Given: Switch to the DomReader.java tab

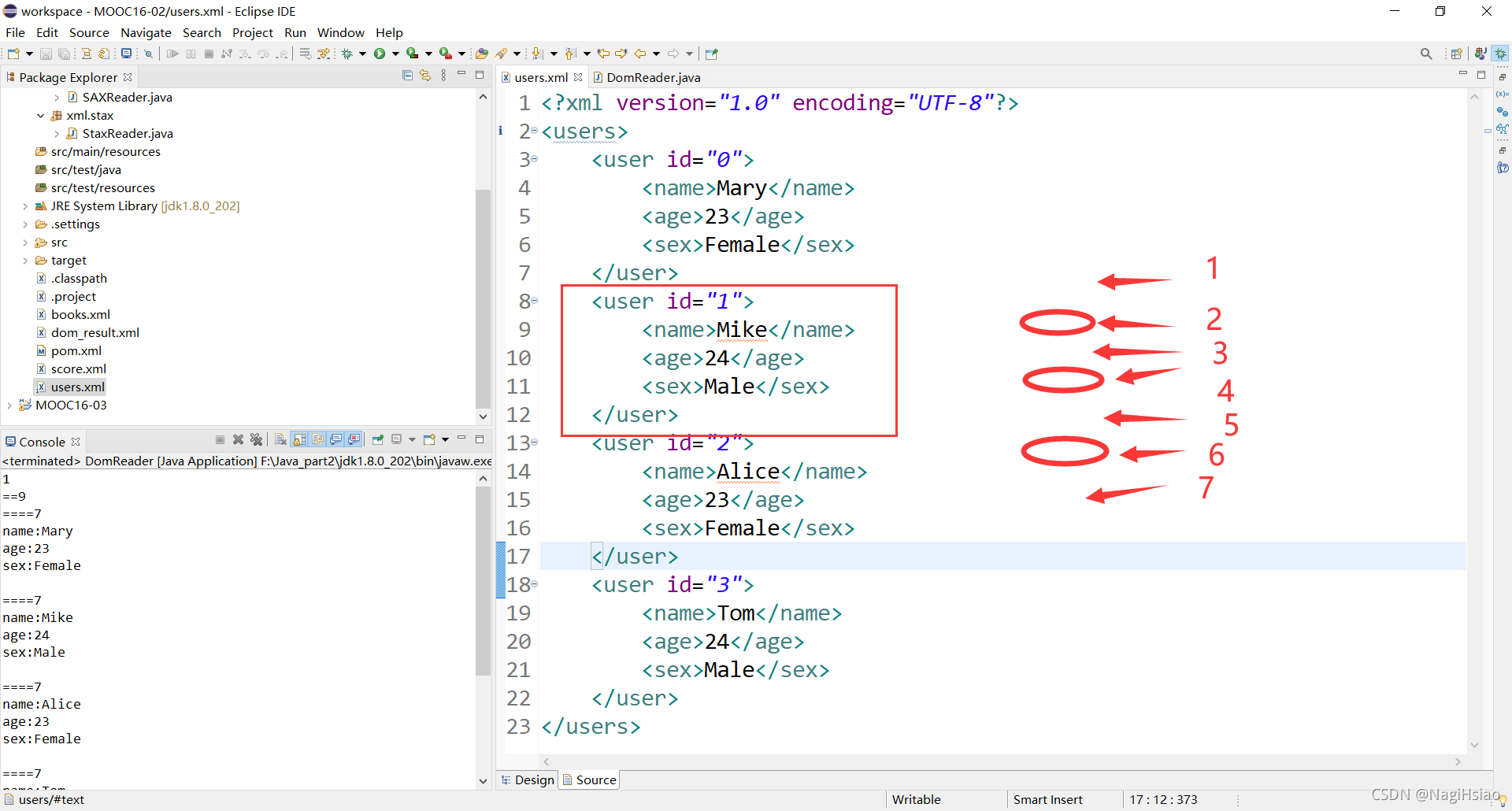Looking at the screenshot, I should coord(646,77).
